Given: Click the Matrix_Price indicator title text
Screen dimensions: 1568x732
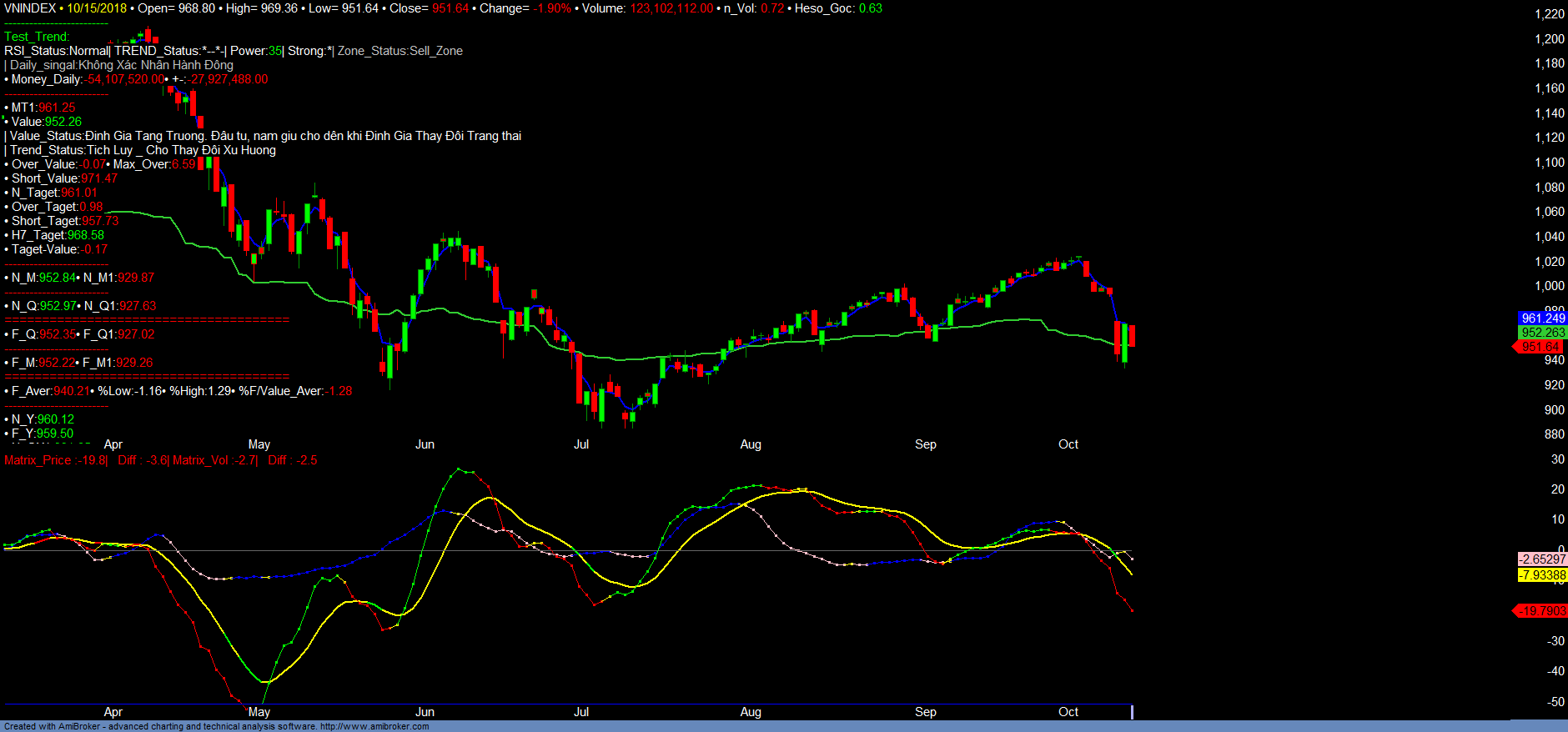Looking at the screenshot, I should (55, 460).
